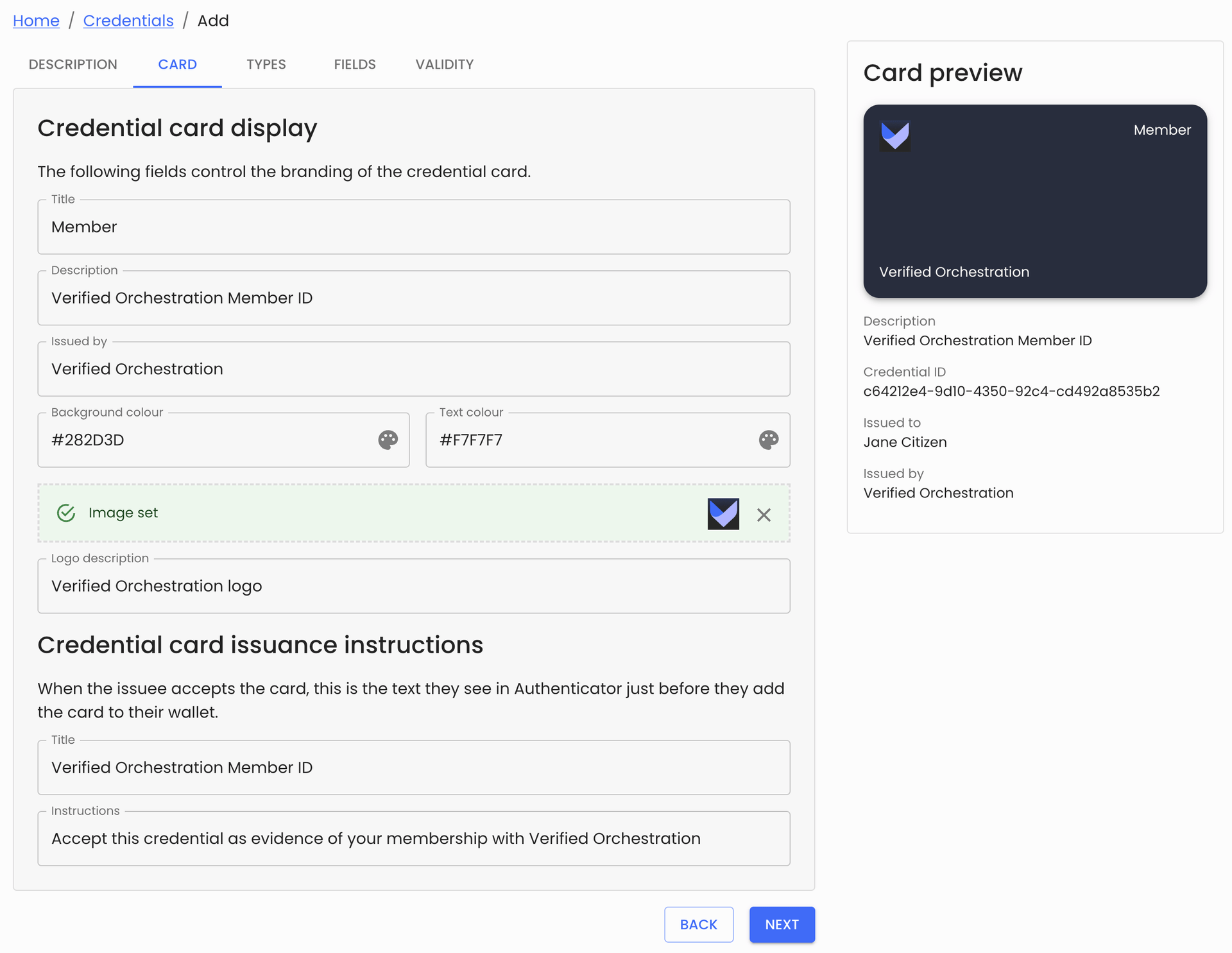This screenshot has width=1232, height=953.
Task: Open the Types tab
Action: pyautogui.click(x=266, y=65)
